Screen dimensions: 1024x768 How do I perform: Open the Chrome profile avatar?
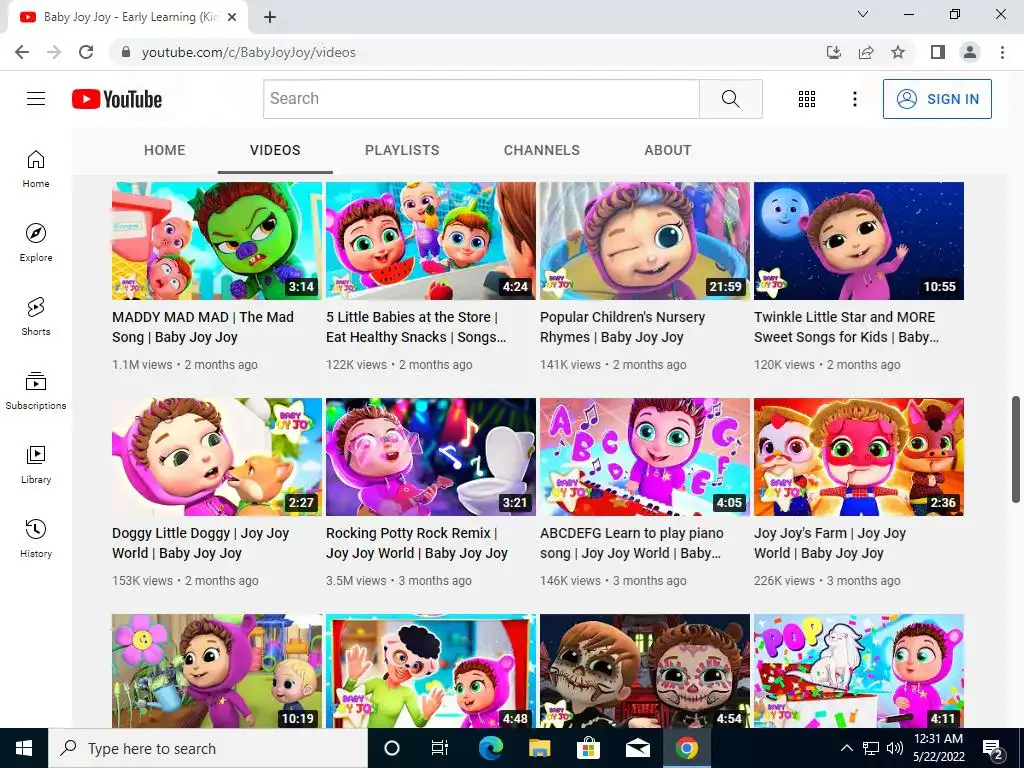coord(970,52)
